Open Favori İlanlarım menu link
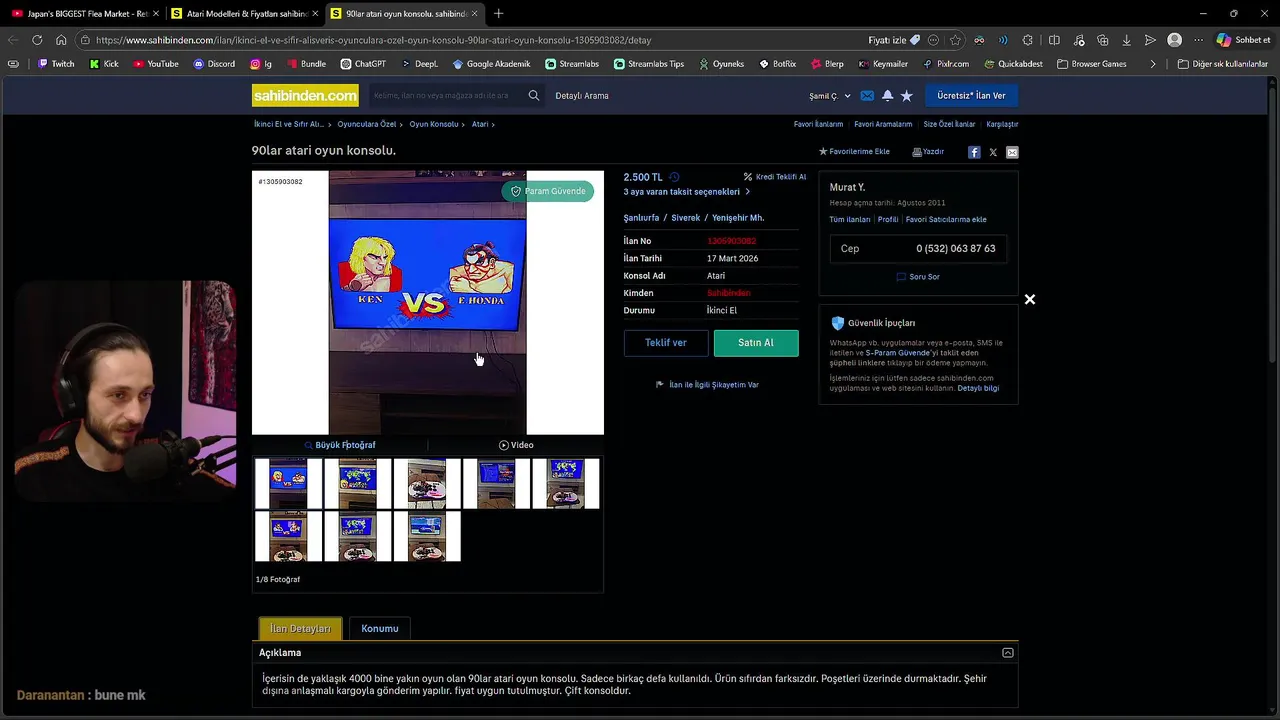The height and width of the screenshot is (720, 1280). pyautogui.click(x=818, y=124)
